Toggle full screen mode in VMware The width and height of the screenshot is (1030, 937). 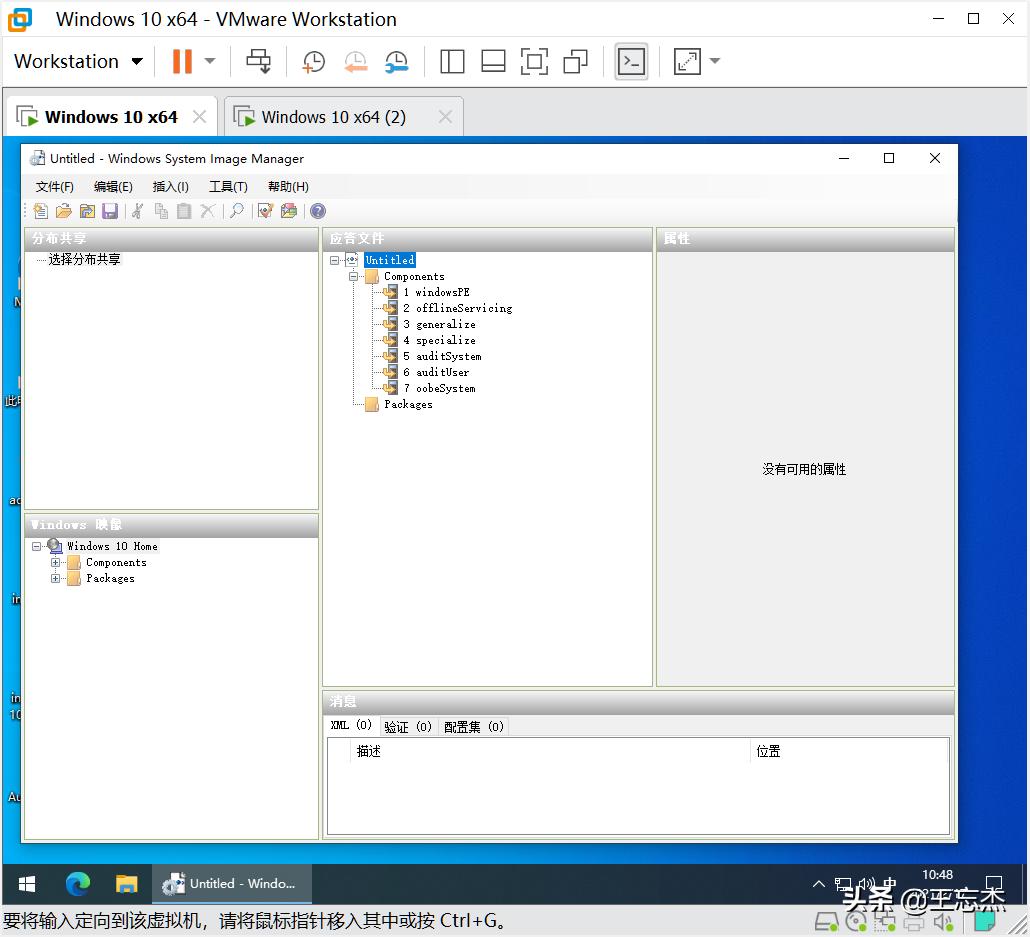pos(534,61)
